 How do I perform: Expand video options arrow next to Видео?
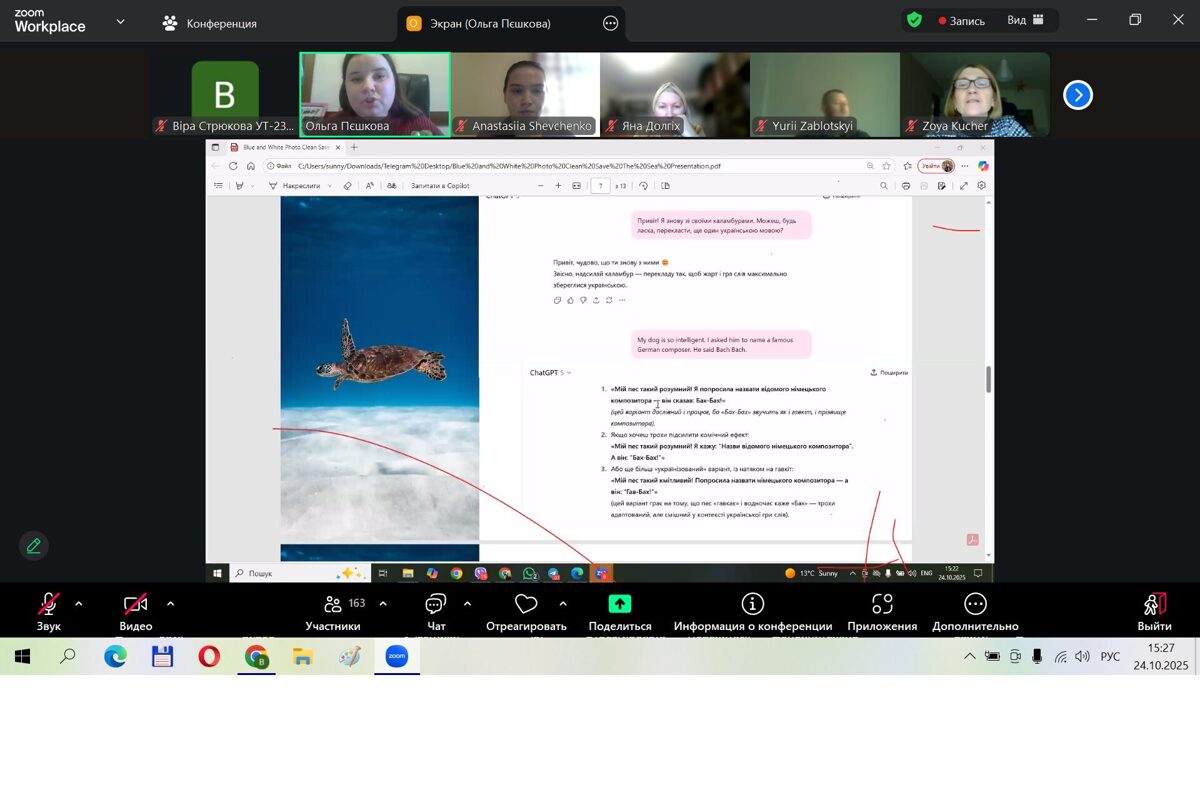click(170, 603)
